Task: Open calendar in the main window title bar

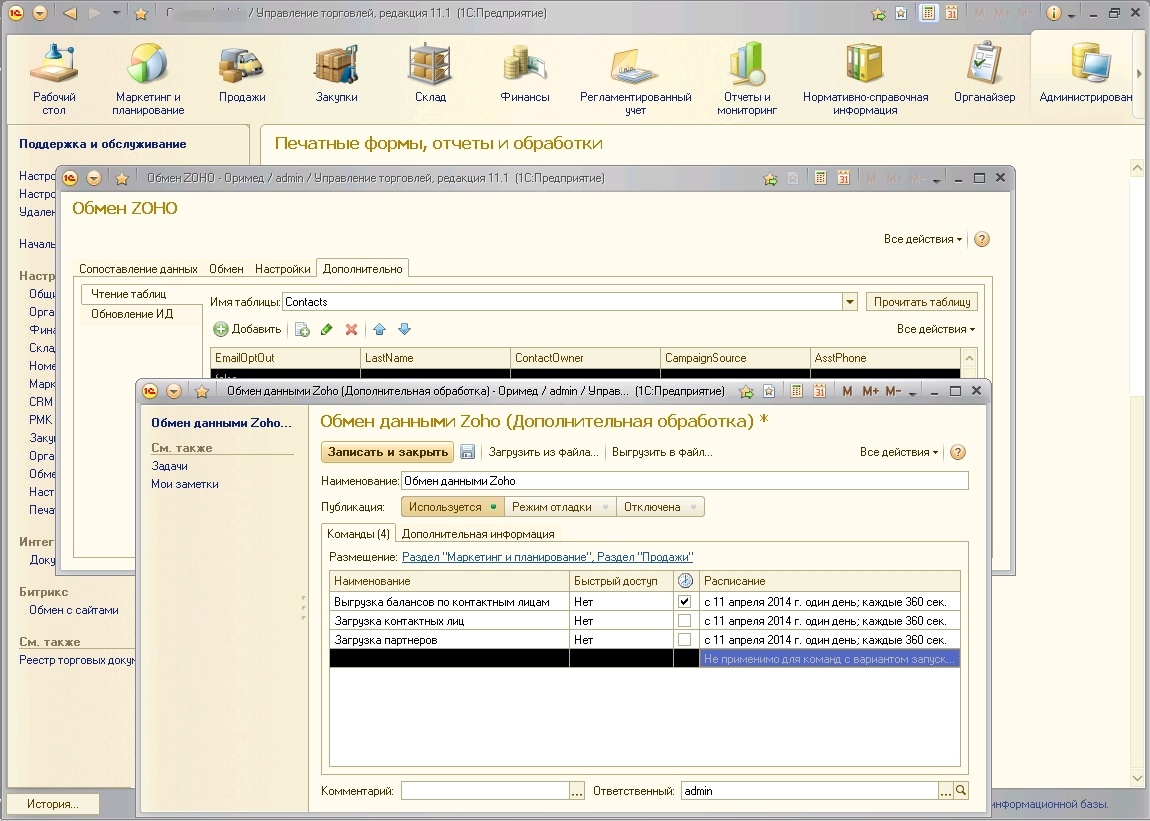Action: 951,13
